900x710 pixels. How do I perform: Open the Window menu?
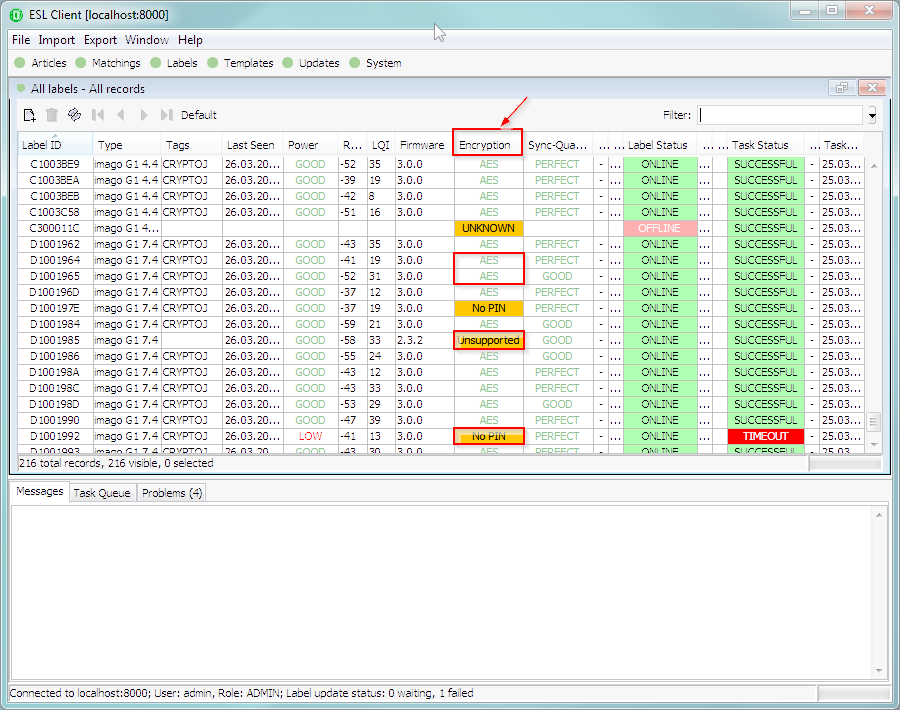click(147, 40)
